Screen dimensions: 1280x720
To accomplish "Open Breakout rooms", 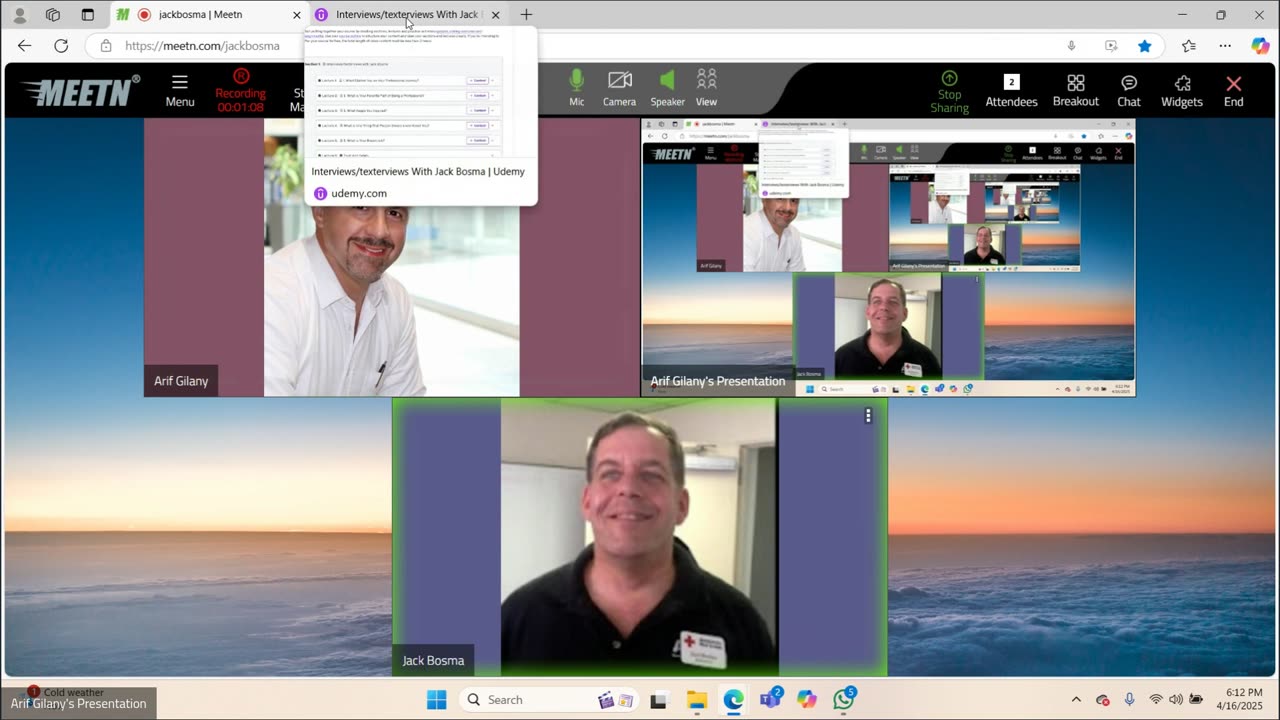I will pyautogui.click(x=1076, y=90).
